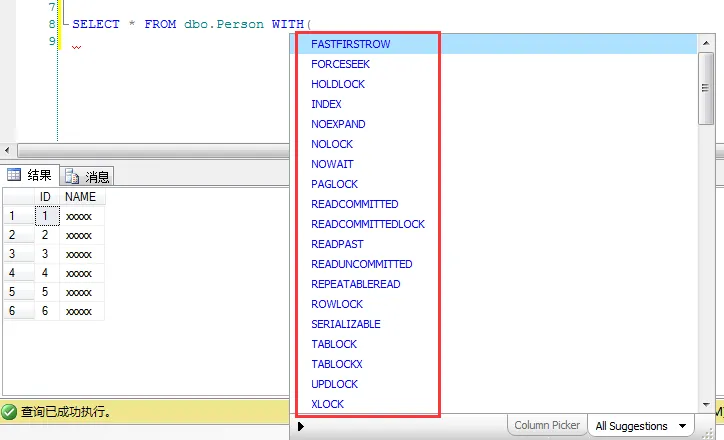Click the SELECT statement on line 8
This screenshot has width=724, height=440.
191,24
